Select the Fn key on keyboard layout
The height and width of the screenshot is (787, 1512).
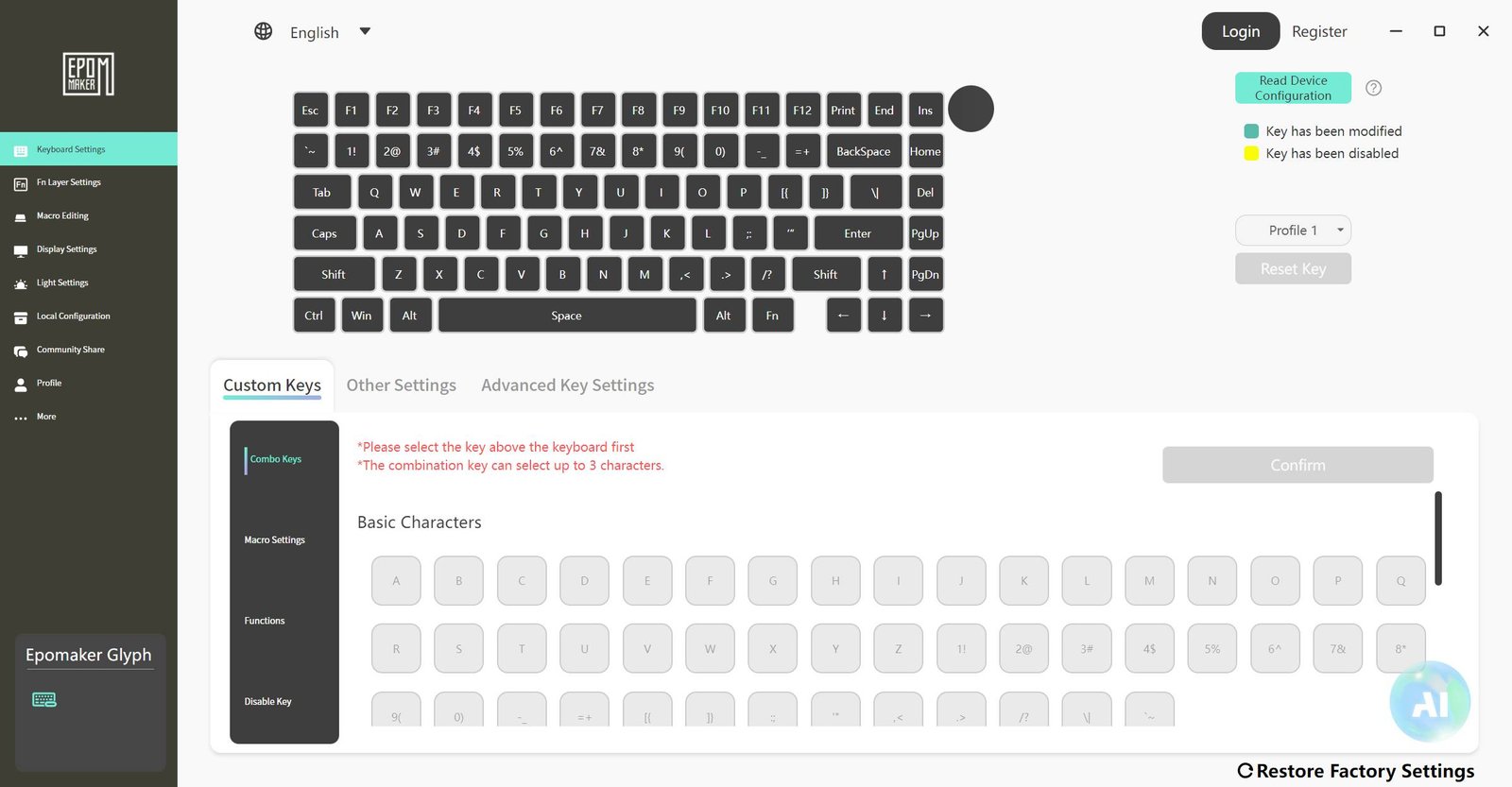[x=772, y=316]
